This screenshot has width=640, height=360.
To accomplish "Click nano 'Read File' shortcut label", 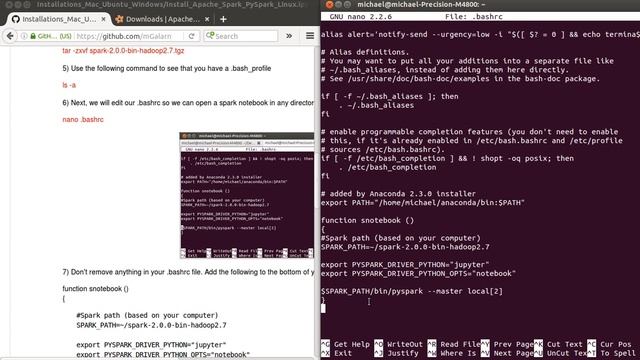I will point(460,344).
